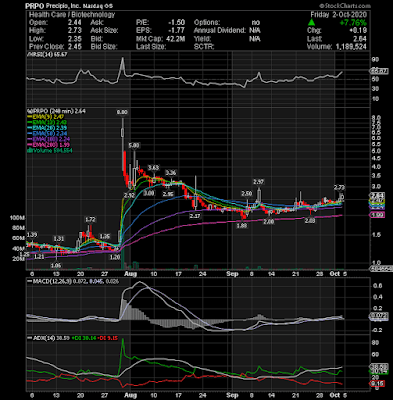Viewport: 393px width, 400px height.
Task: Click the Options value 'no'
Action: click(x=256, y=23)
